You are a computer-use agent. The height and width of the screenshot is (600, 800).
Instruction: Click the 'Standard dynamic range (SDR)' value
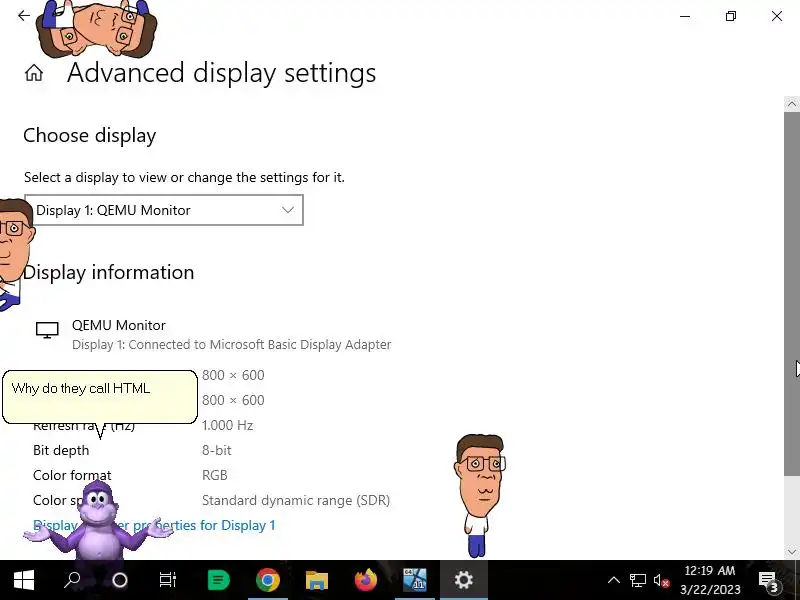[x=296, y=500]
